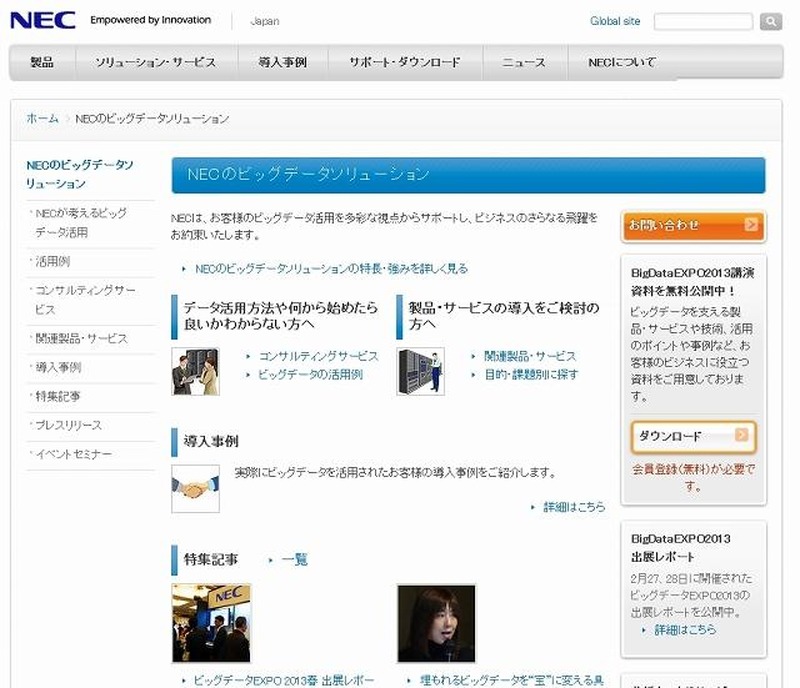Open the 一覧 link next to 特集記事
Viewport: 800px width, 688px height.
click(x=294, y=560)
